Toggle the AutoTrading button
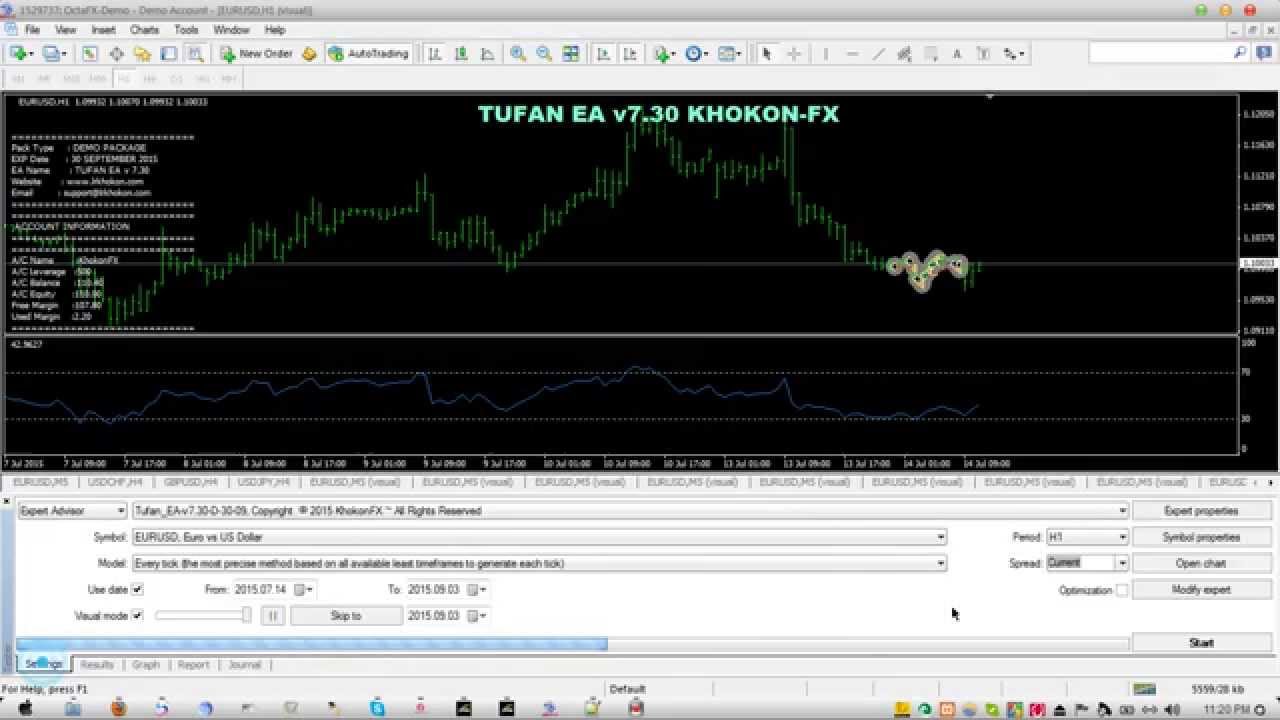1280x720 pixels. coord(369,54)
